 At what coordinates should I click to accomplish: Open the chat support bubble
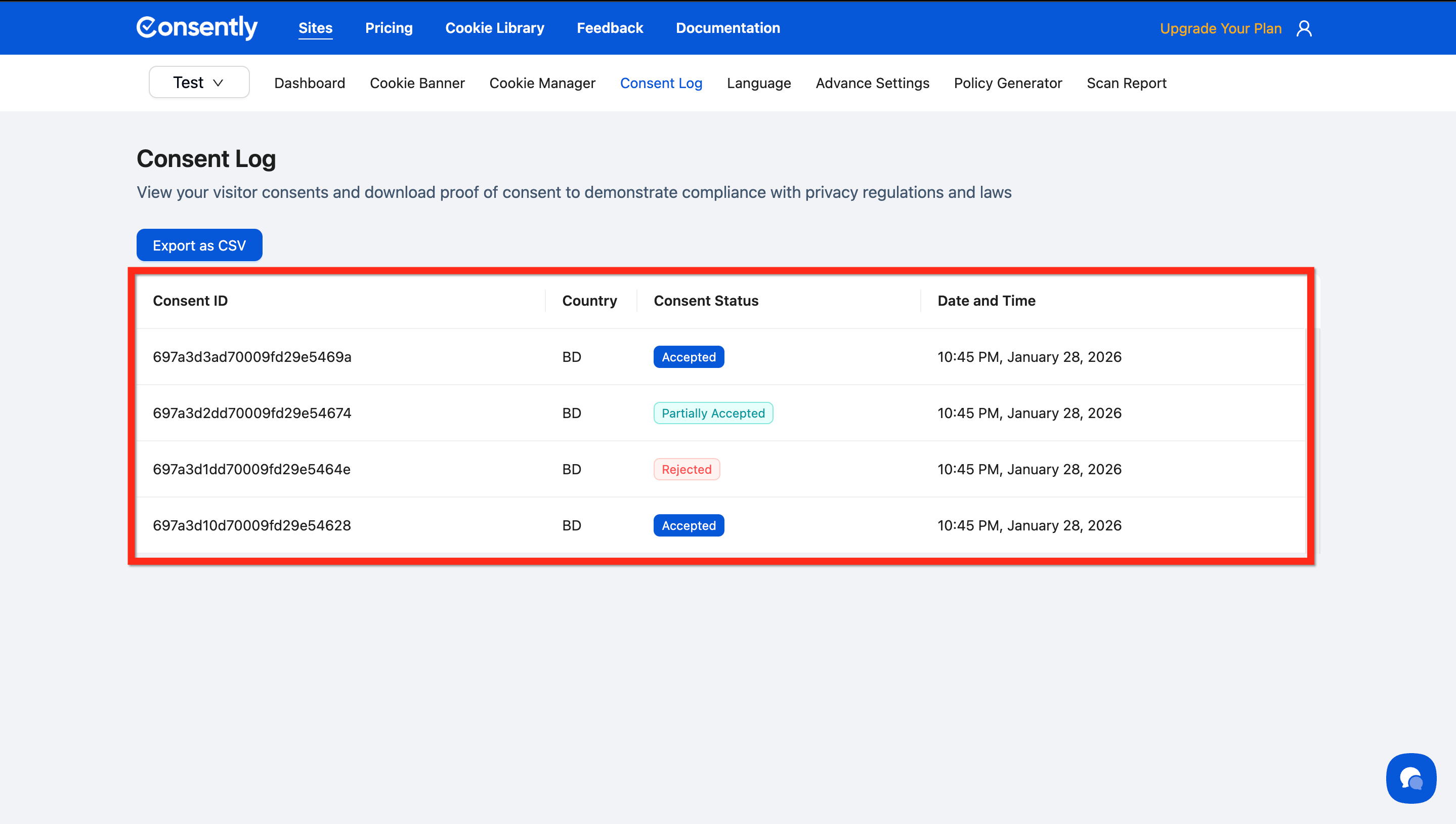[x=1411, y=778]
